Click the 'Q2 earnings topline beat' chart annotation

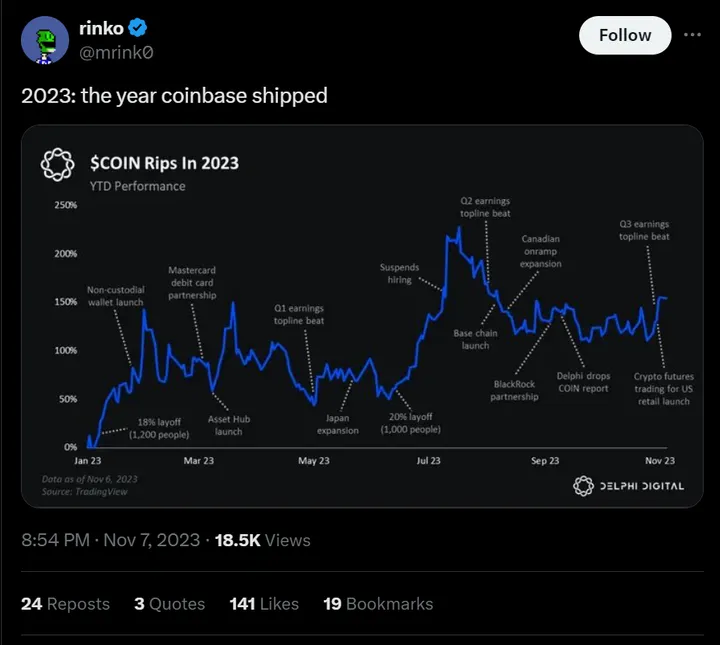point(485,208)
